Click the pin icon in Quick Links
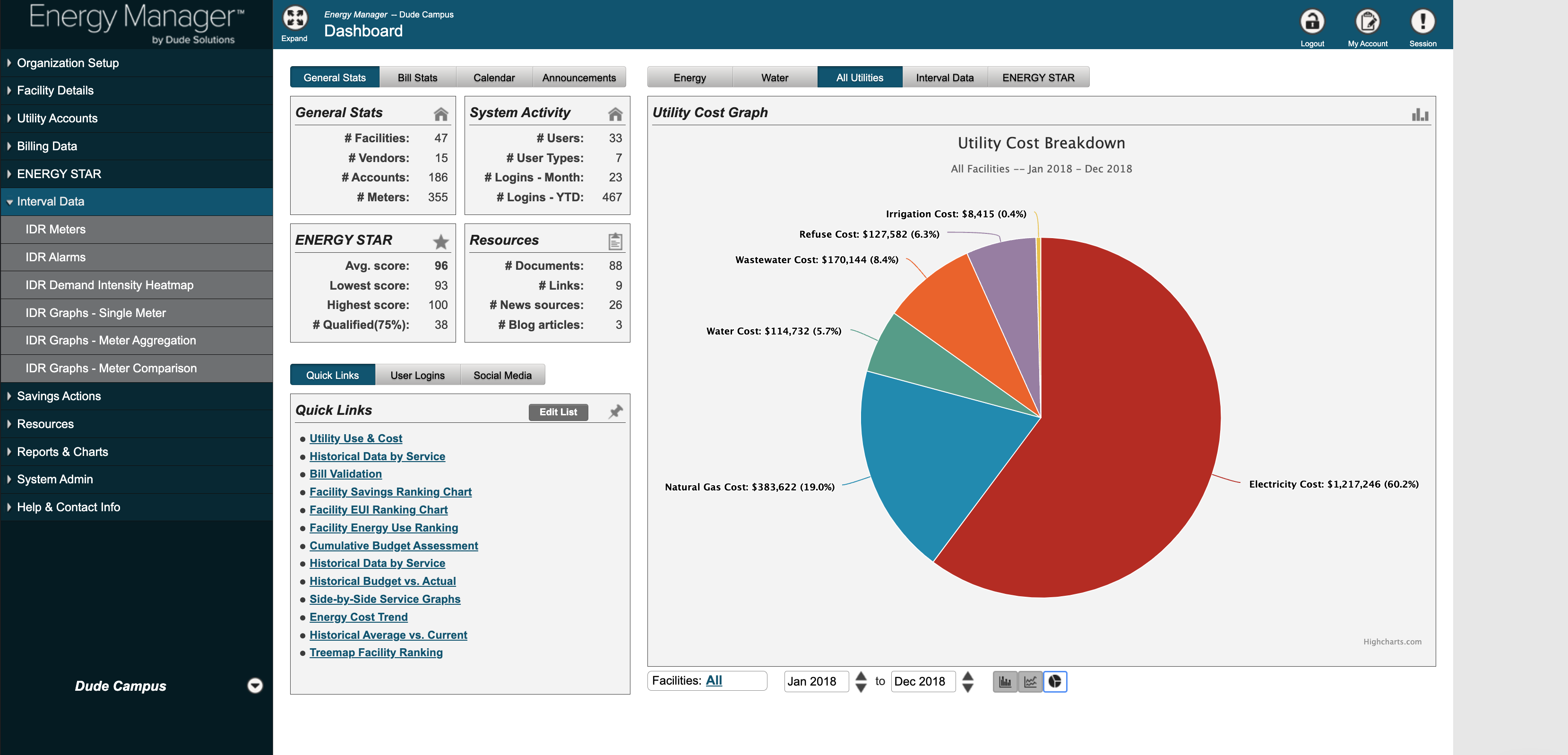Viewport: 1568px width, 755px height. pyautogui.click(x=615, y=412)
